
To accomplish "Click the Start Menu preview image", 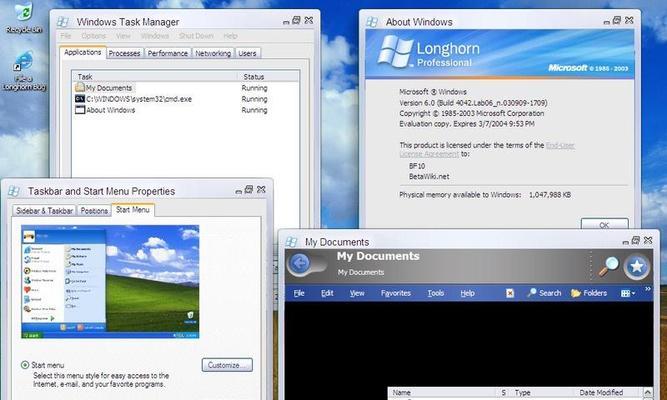I will [x=110, y=282].
